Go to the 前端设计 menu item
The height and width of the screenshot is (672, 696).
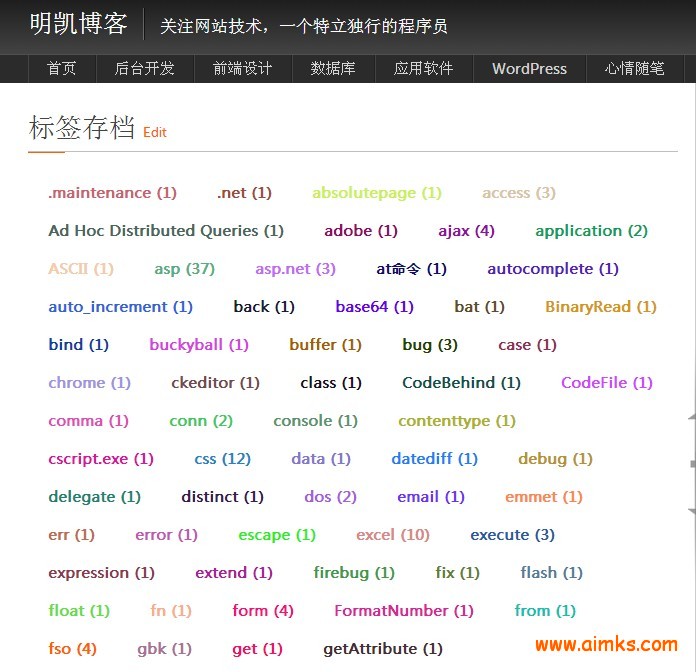tap(242, 68)
